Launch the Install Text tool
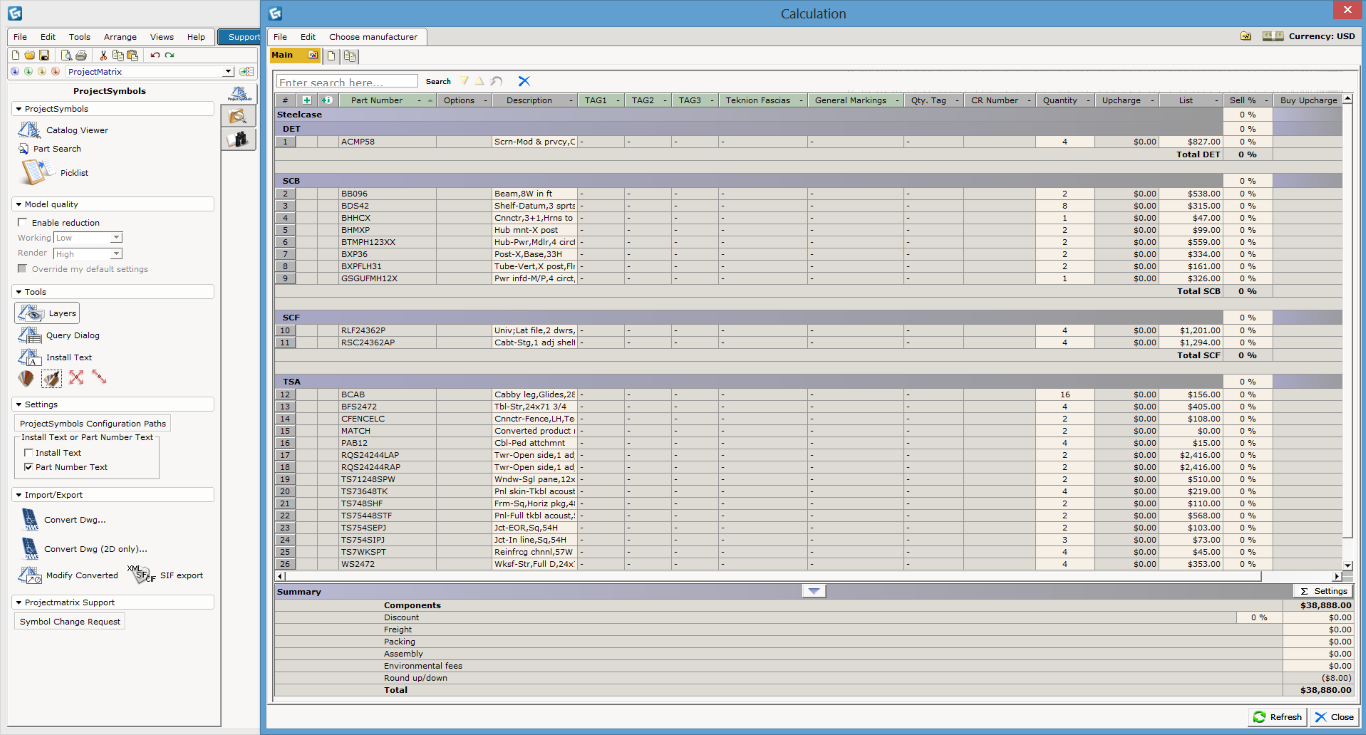The image size is (1366, 735). pos(55,357)
